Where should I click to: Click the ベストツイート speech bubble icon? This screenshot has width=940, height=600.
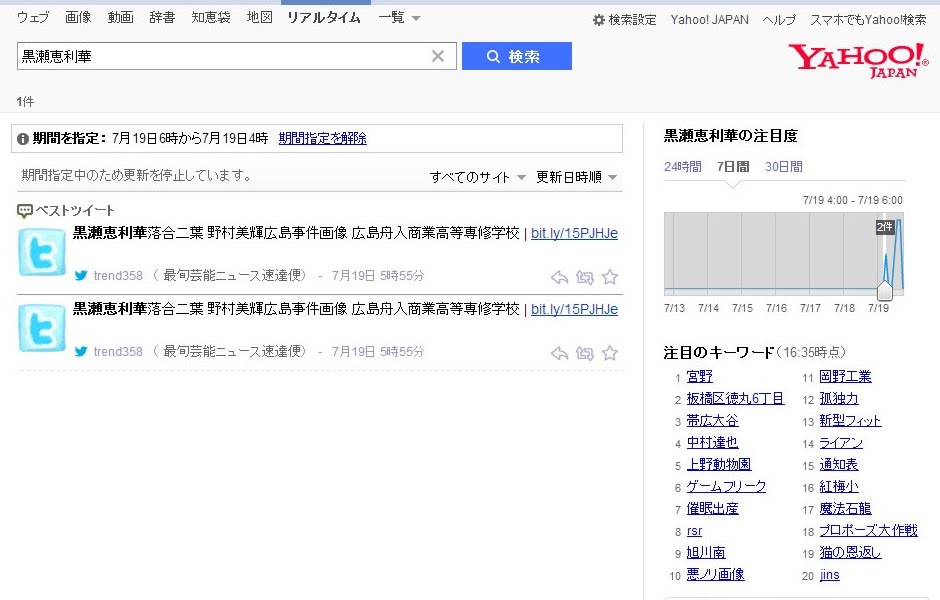point(25,210)
